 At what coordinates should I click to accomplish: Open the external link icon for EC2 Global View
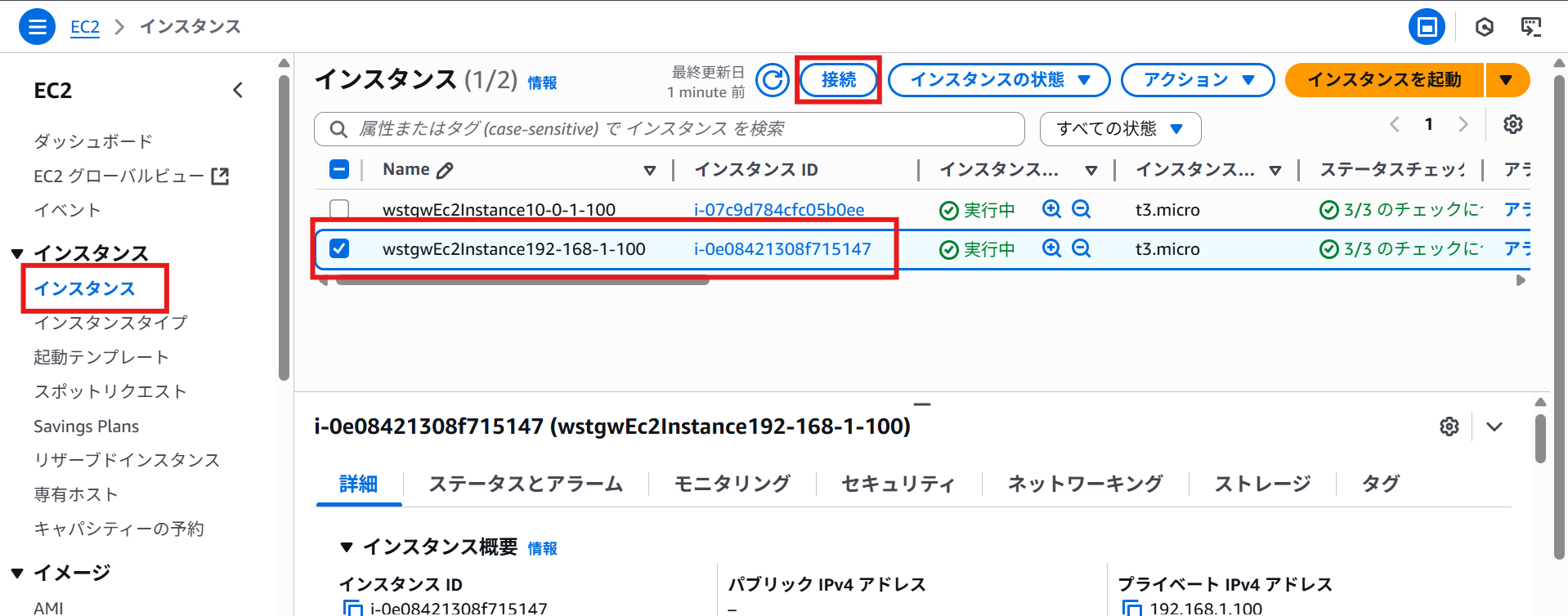click(220, 176)
